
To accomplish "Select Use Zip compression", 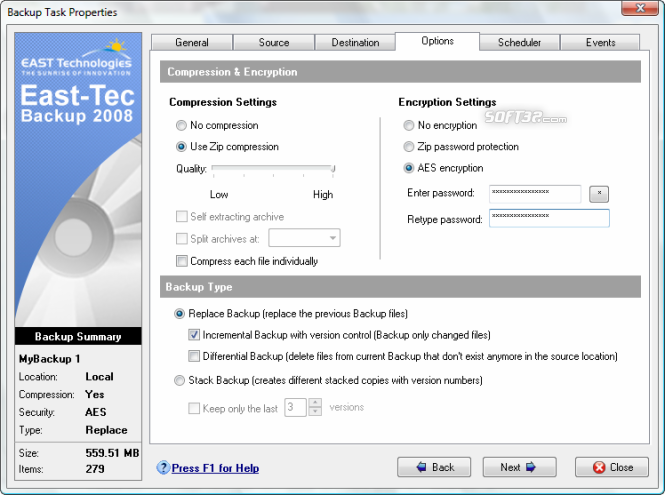I will pos(181,147).
